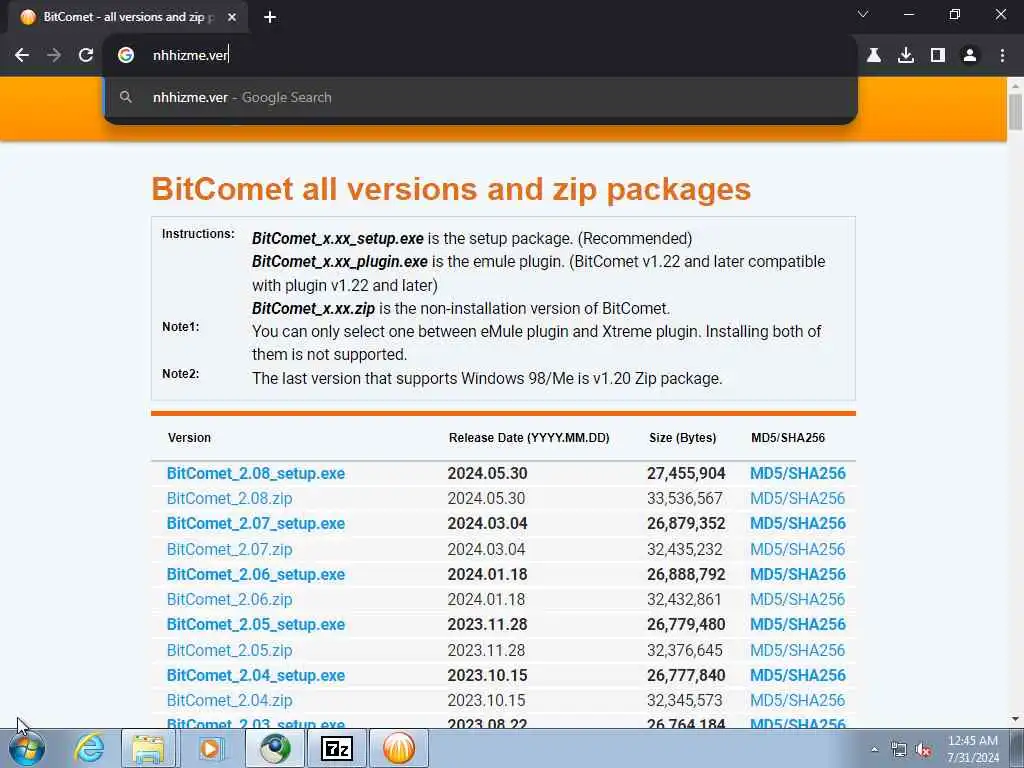This screenshot has width=1024, height=768.
Task: Open 7-Zip from taskbar
Action: click(337, 748)
